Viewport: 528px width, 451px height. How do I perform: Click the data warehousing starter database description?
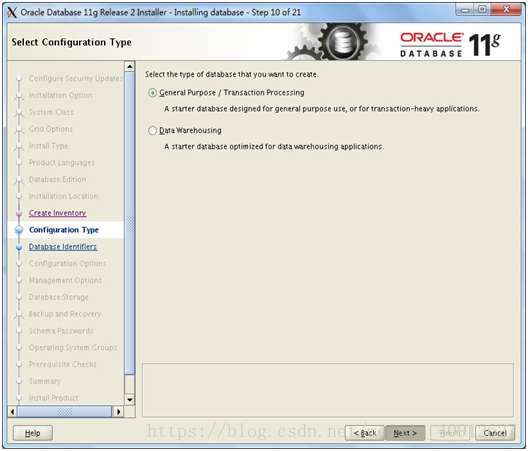tap(274, 147)
